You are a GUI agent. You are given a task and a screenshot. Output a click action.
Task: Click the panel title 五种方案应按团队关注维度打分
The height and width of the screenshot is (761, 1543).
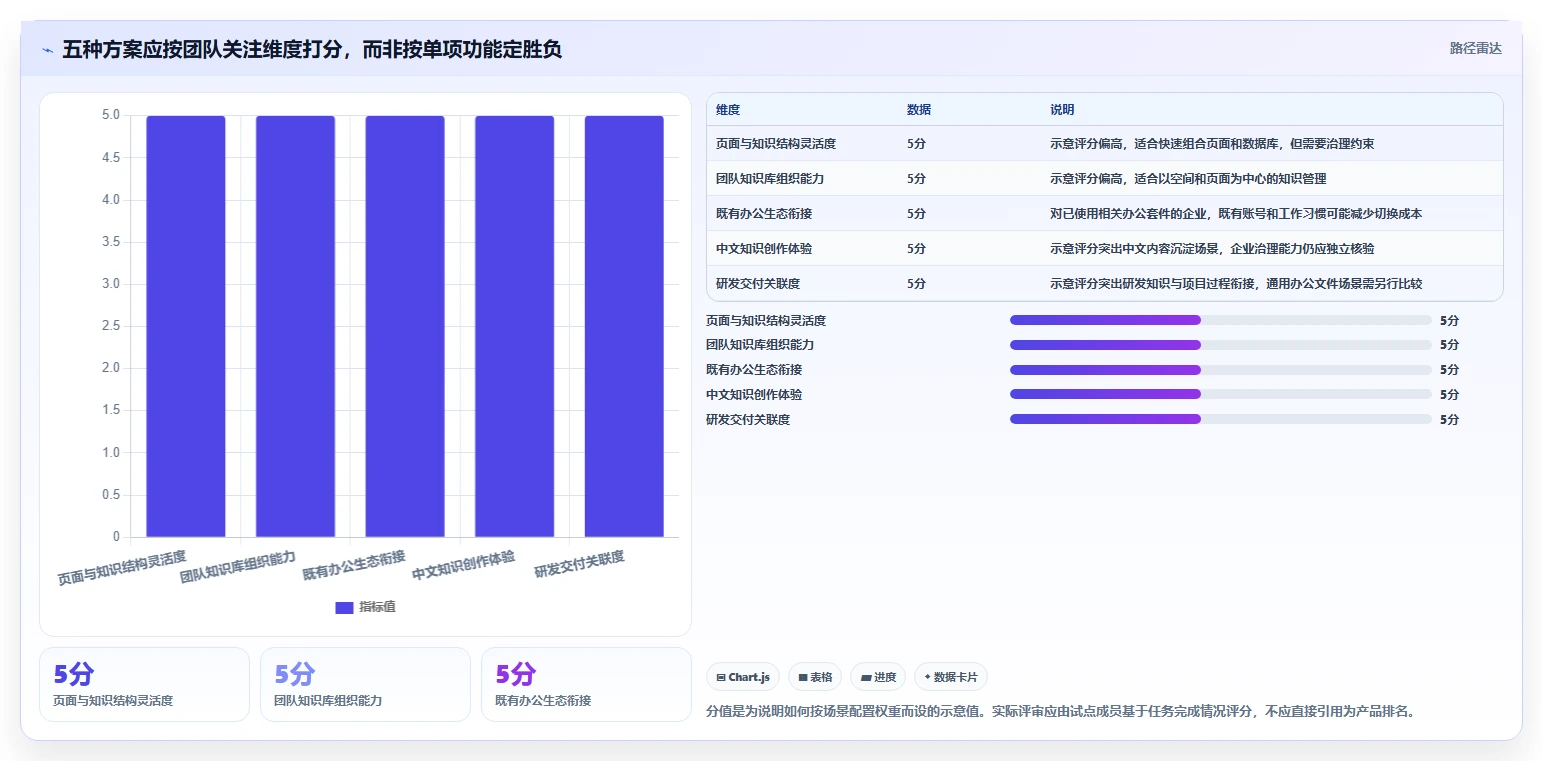(312, 49)
